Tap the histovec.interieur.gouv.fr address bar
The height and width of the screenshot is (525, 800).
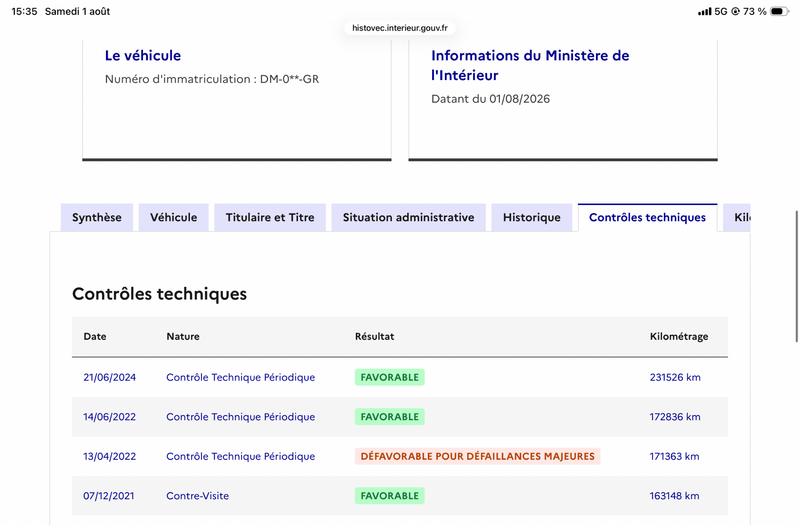(400, 28)
